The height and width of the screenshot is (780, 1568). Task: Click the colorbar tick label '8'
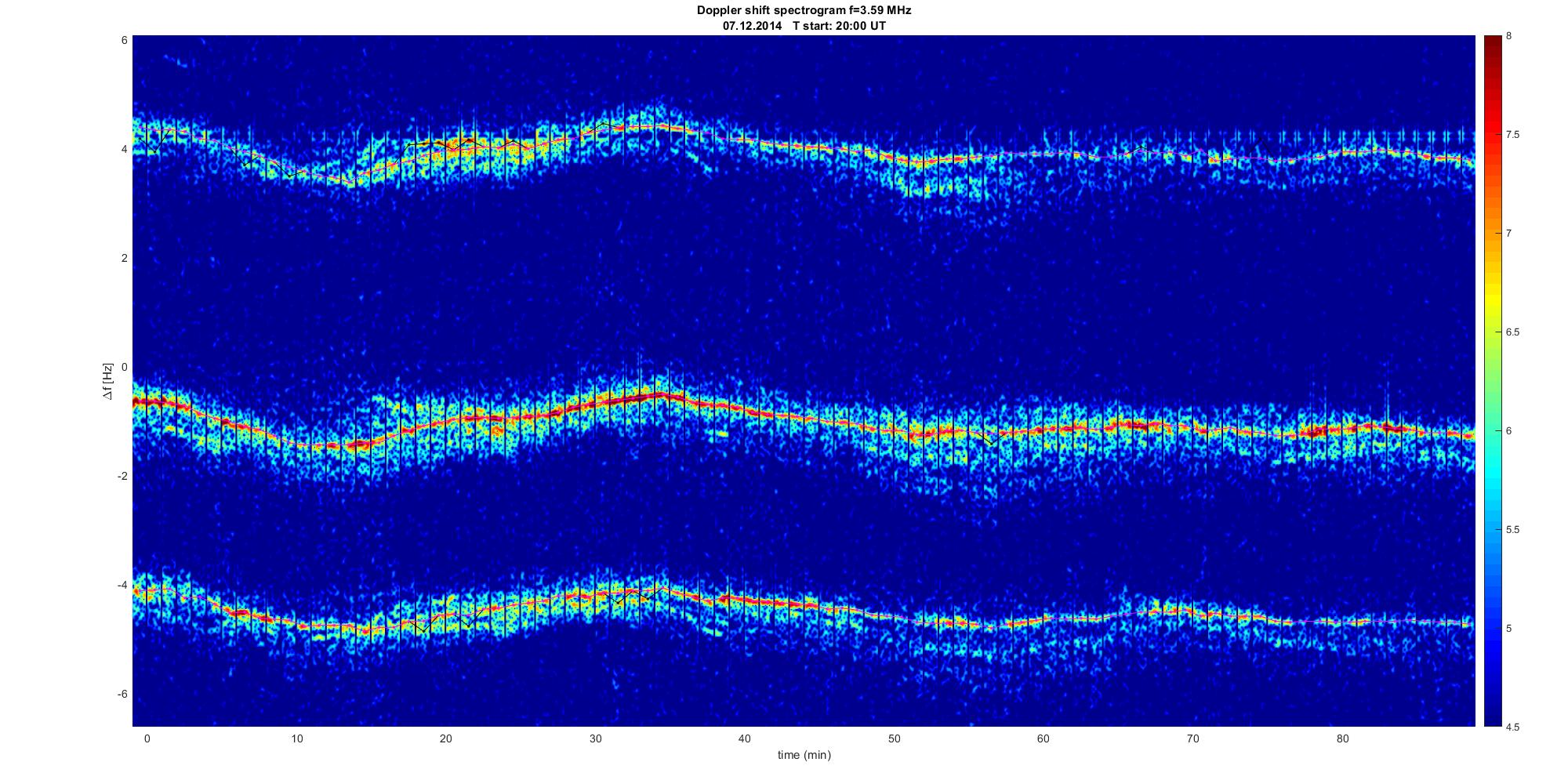1508,36
